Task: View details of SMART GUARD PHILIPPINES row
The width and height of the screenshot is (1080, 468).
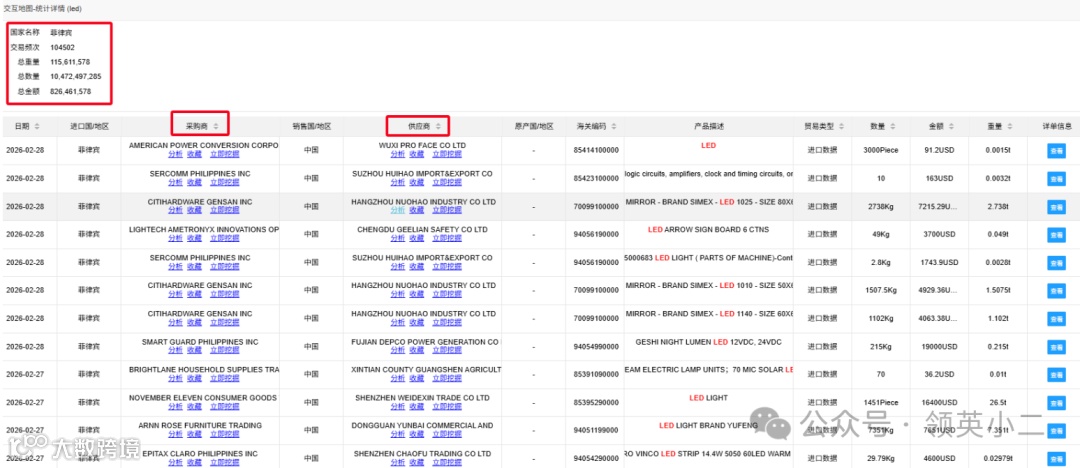Action: point(1056,347)
